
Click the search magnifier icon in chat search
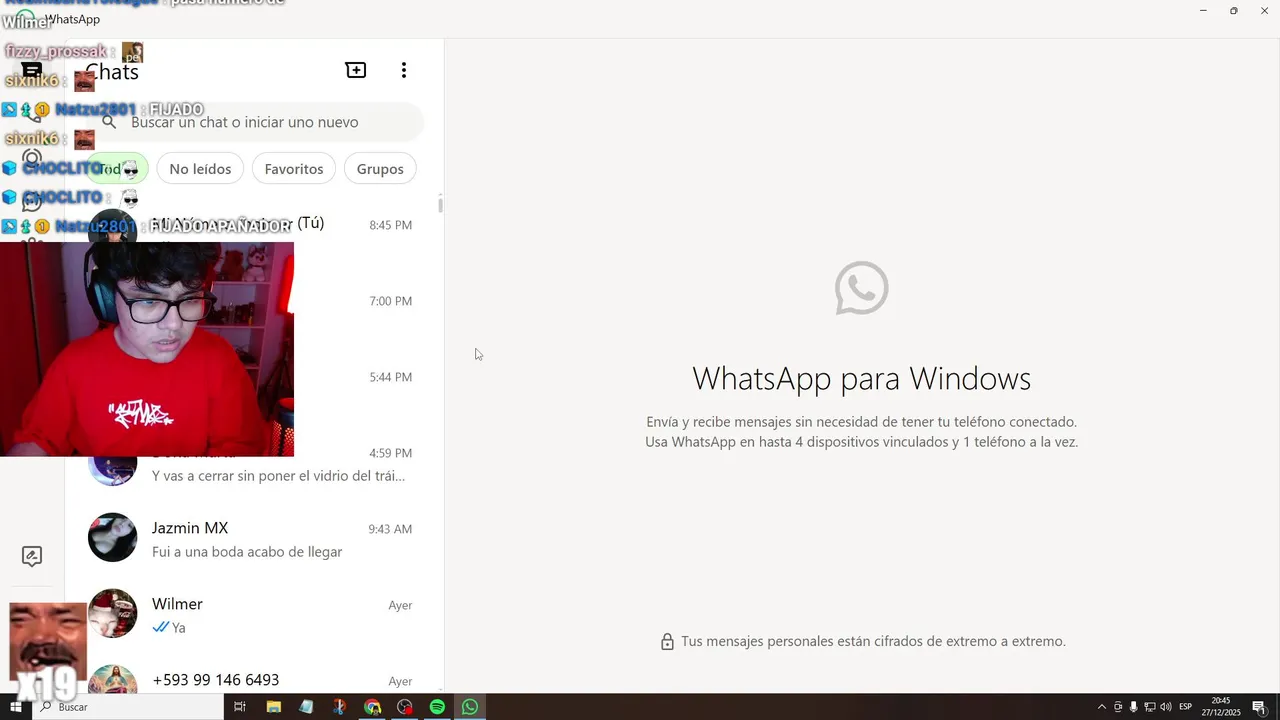(x=109, y=122)
